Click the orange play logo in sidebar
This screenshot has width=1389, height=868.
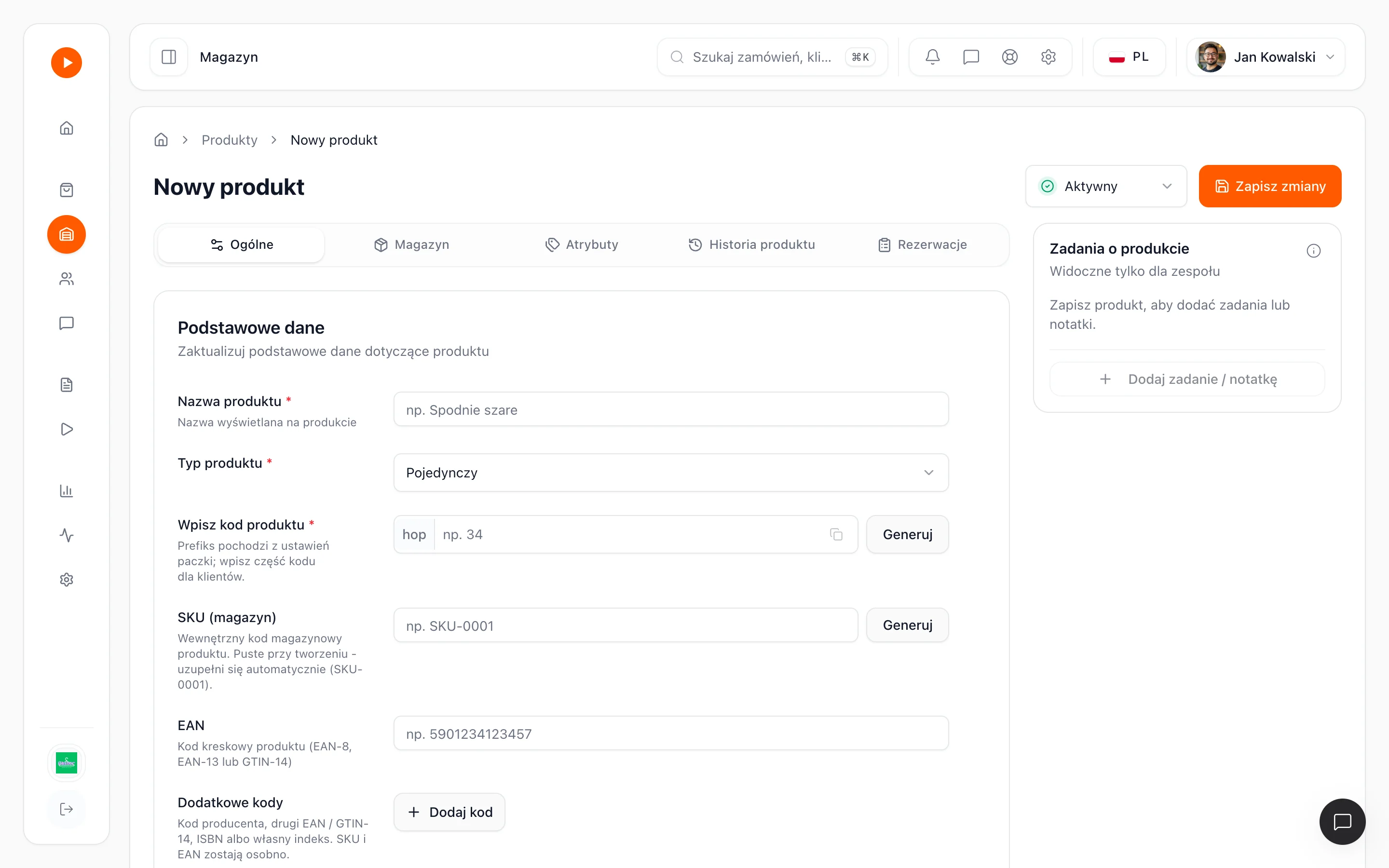67,63
